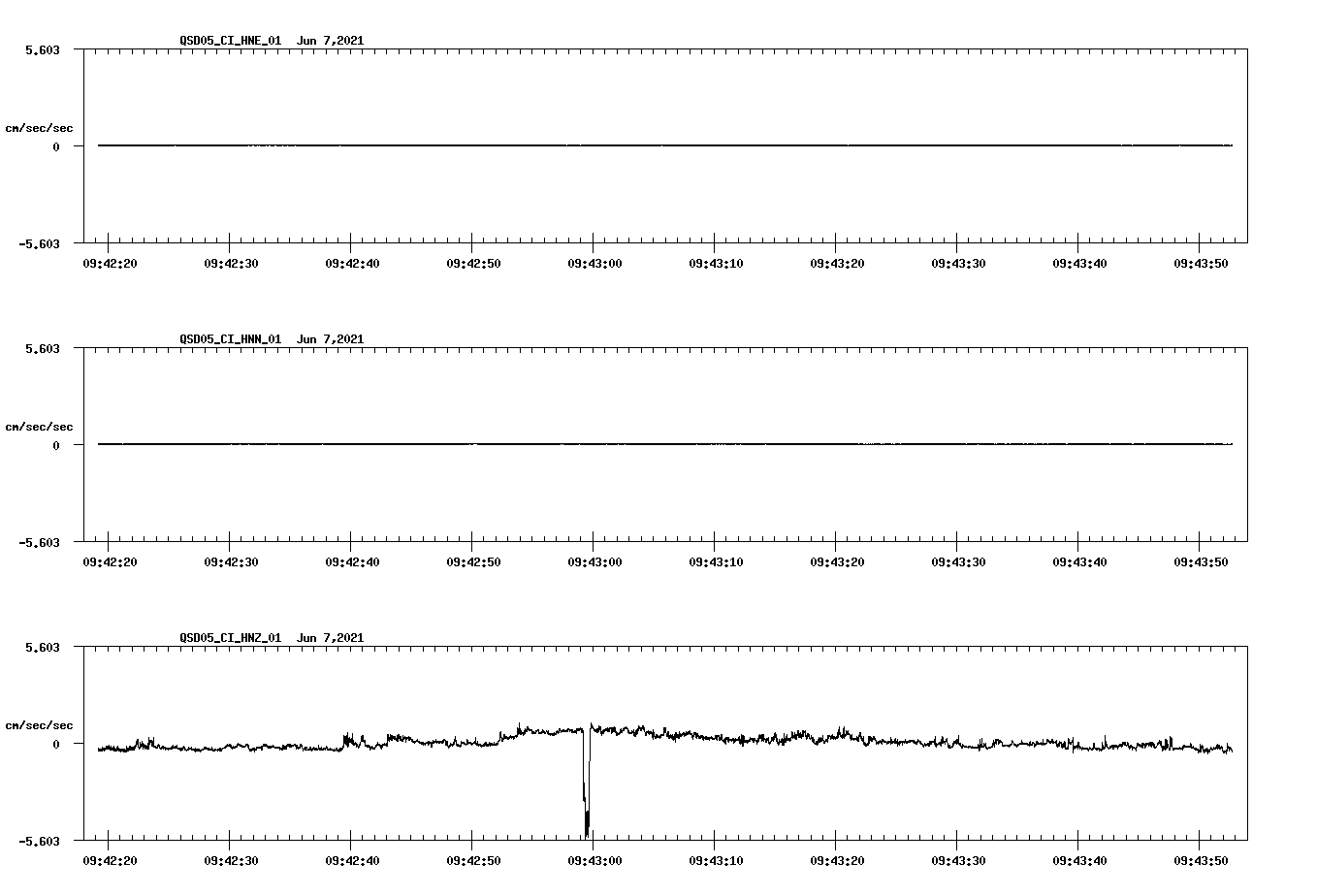Click the 5.603 upper limit on HNZ plot

click(x=42, y=647)
